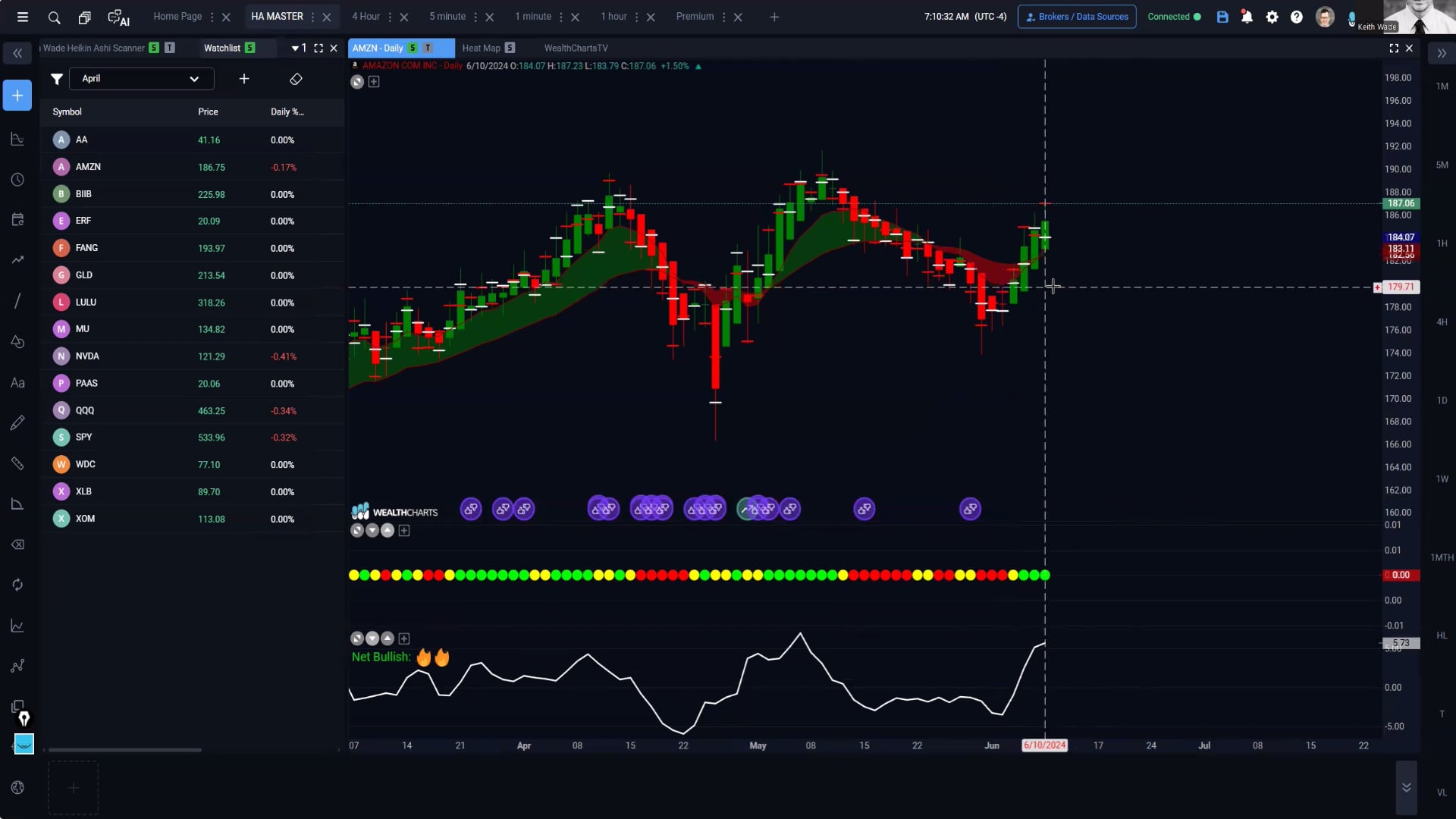The image size is (1456, 819).
Task: Move Net Bullish pane up
Action: click(x=388, y=639)
